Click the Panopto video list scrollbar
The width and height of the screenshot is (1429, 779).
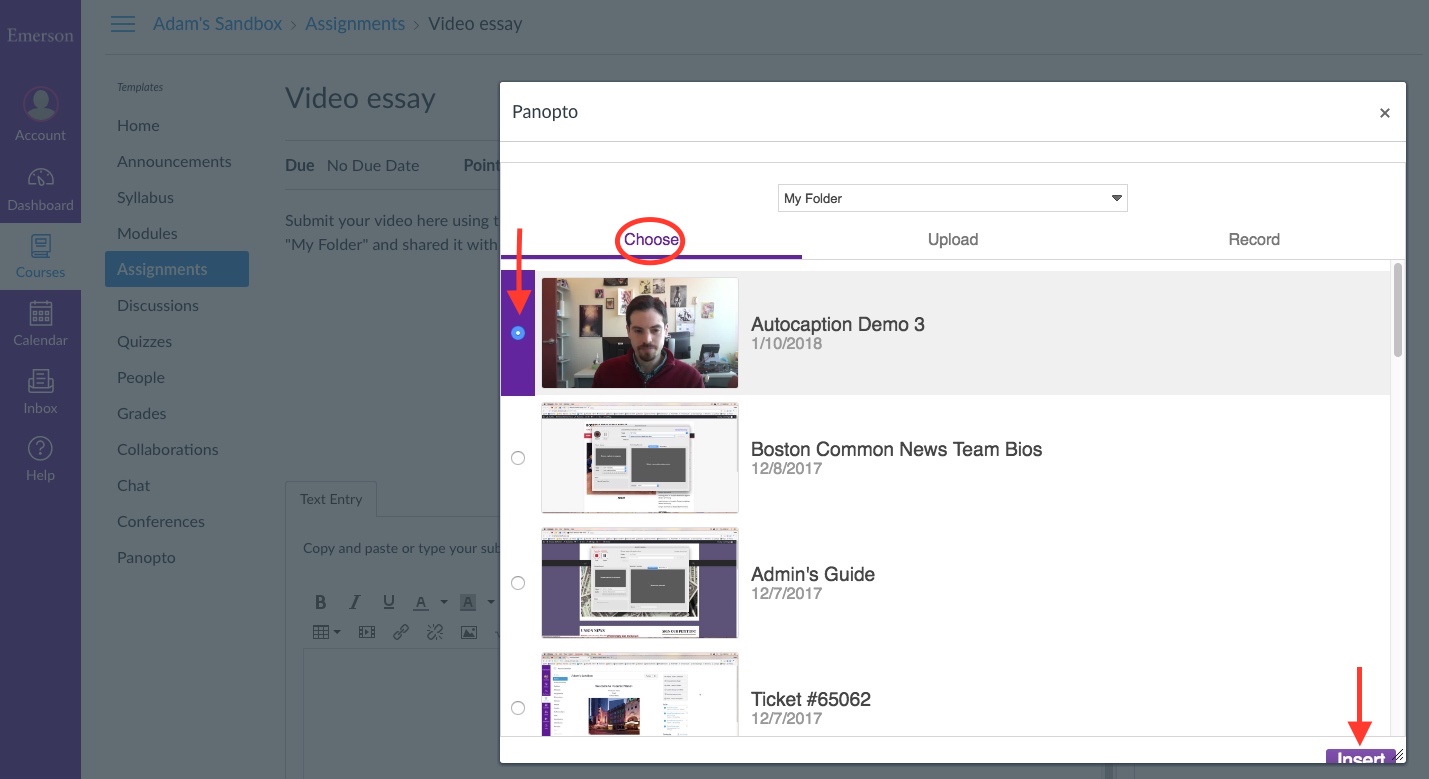[x=1397, y=308]
